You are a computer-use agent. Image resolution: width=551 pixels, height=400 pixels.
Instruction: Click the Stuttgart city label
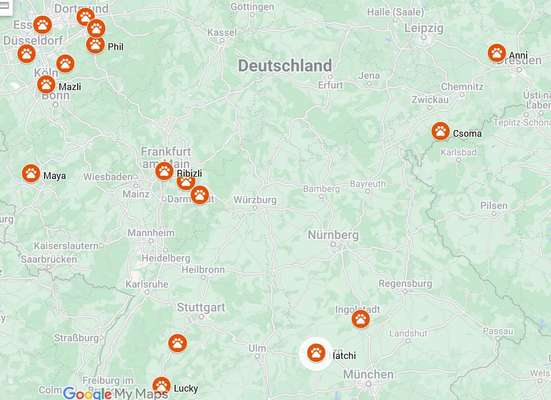click(x=201, y=307)
